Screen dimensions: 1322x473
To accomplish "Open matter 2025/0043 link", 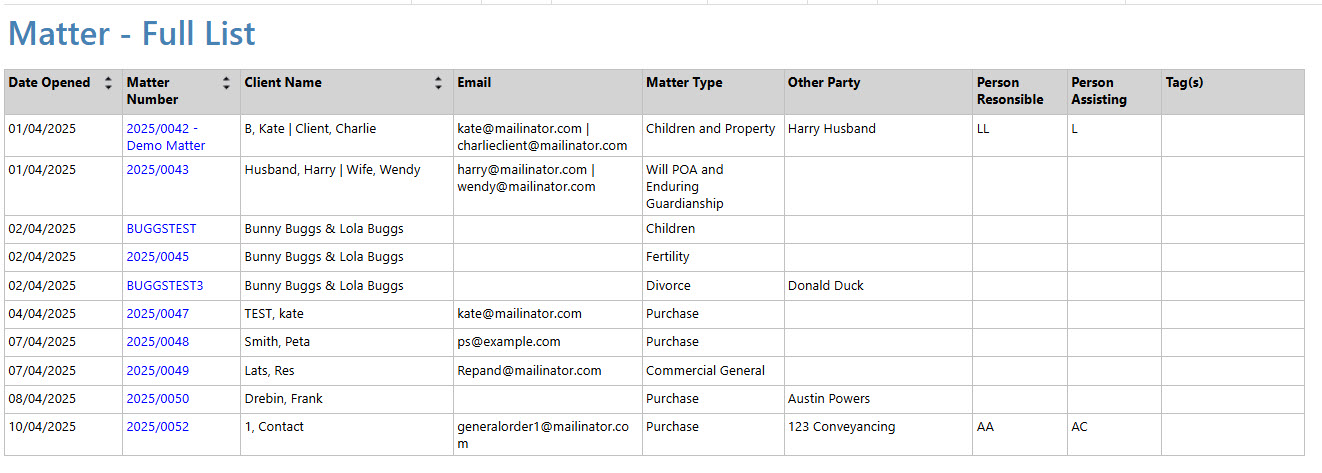I will pyautogui.click(x=157, y=170).
